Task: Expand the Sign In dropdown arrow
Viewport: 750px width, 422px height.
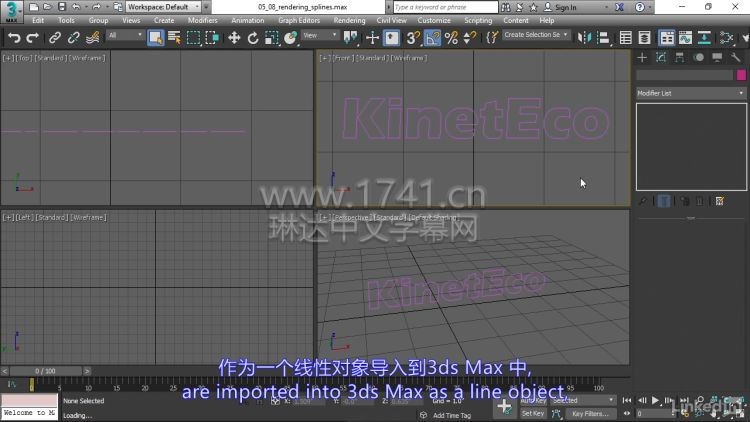Action: point(607,7)
